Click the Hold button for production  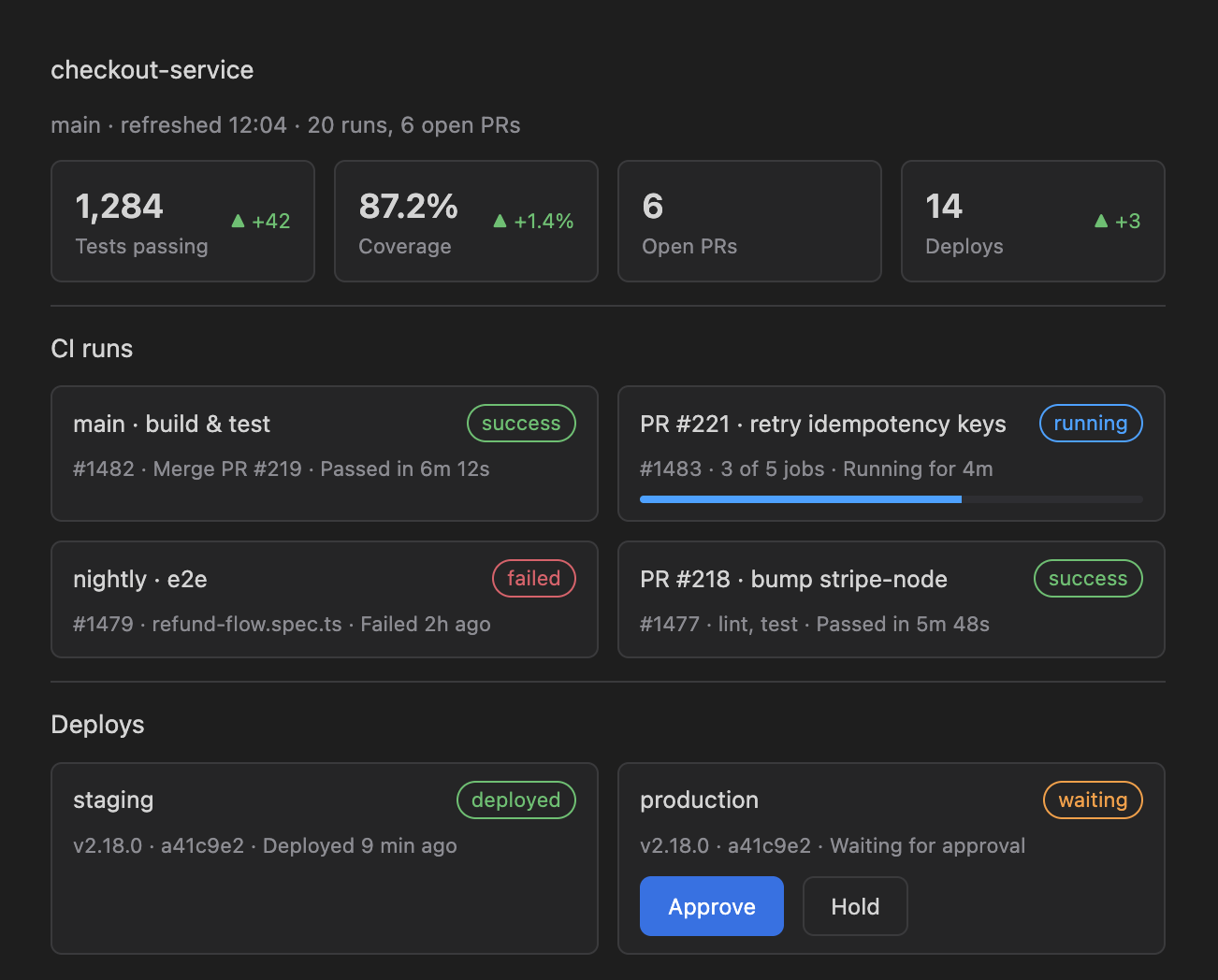[855, 906]
